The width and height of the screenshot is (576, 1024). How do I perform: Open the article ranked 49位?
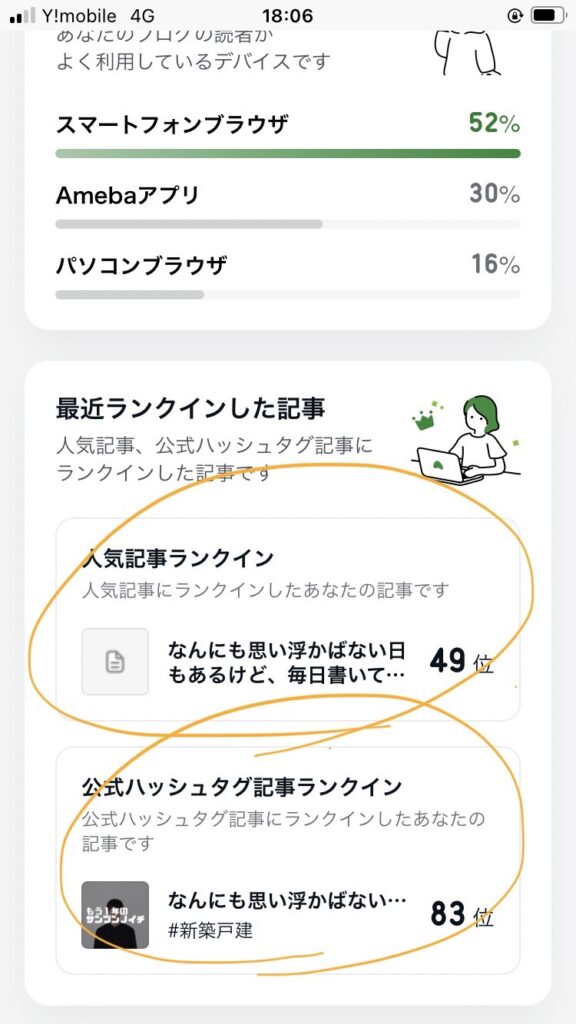coord(288,662)
